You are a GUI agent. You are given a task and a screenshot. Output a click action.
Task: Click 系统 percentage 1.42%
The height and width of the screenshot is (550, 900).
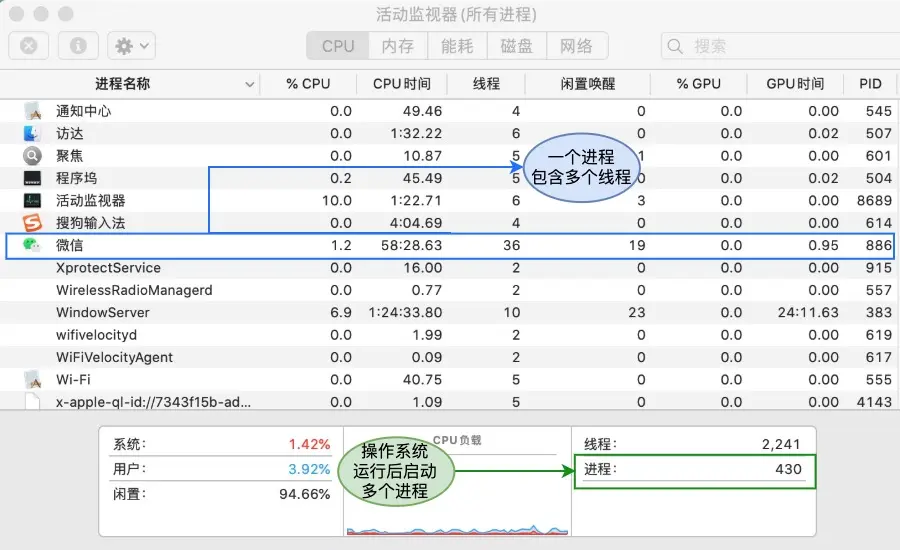click(309, 444)
